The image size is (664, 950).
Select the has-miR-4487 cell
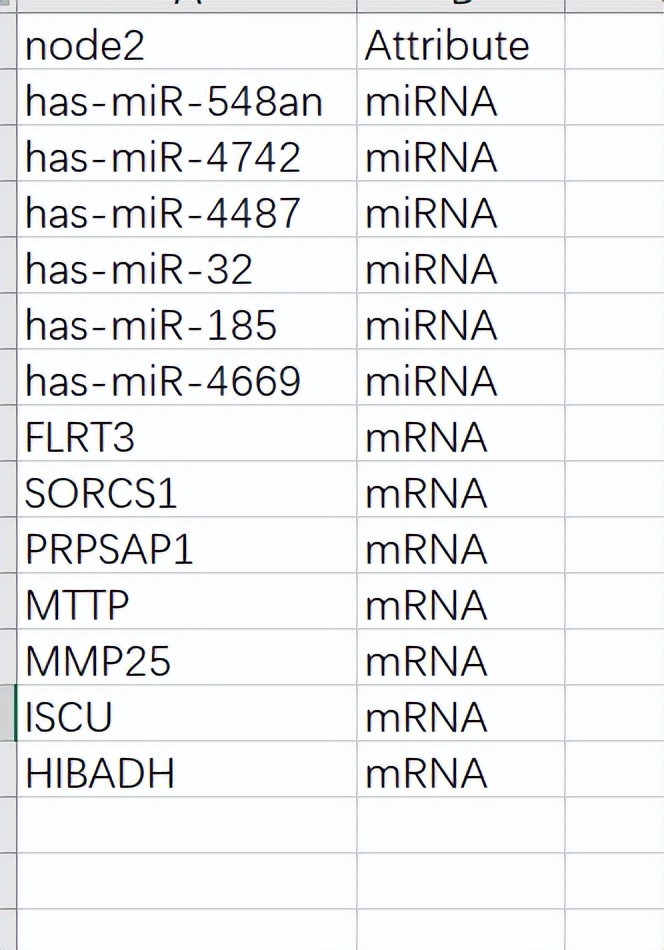click(186, 214)
